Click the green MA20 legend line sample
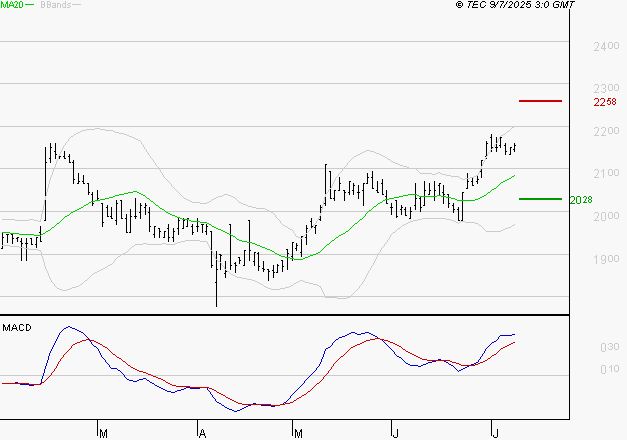 (x=30, y=5)
